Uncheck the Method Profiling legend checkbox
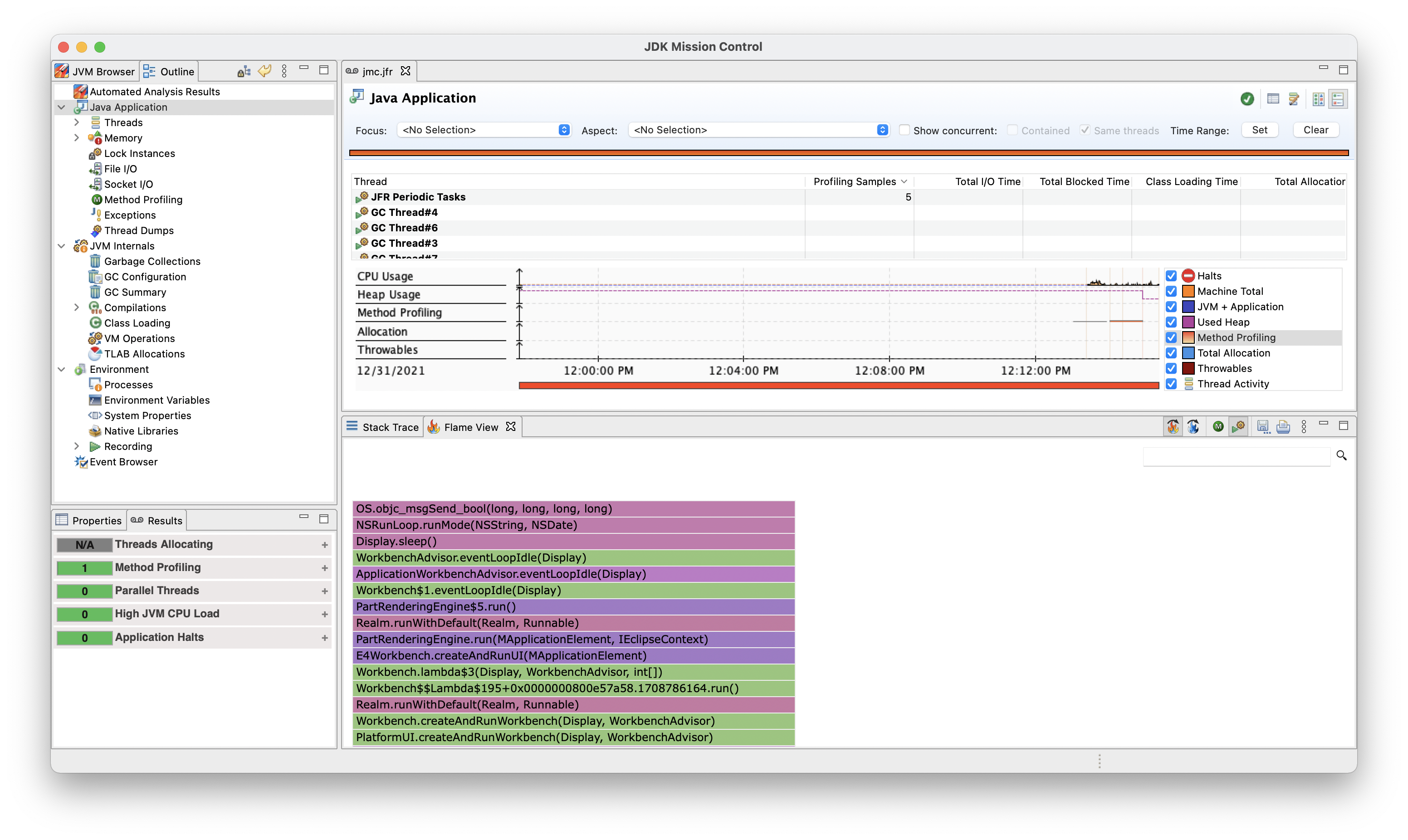 point(1171,338)
